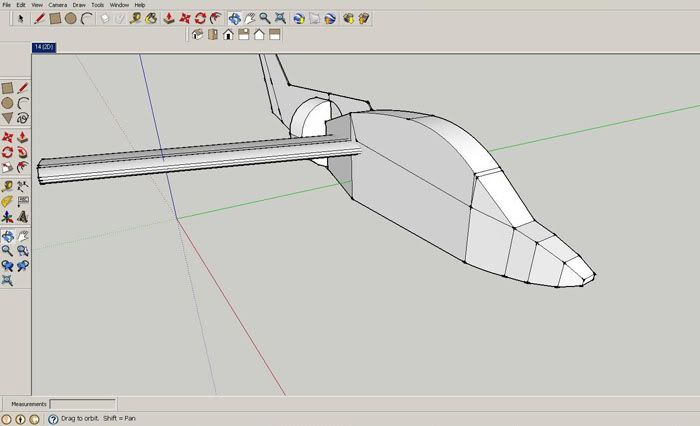Select the "14 (2D)" scene tab
700x426 pixels.
click(44, 47)
